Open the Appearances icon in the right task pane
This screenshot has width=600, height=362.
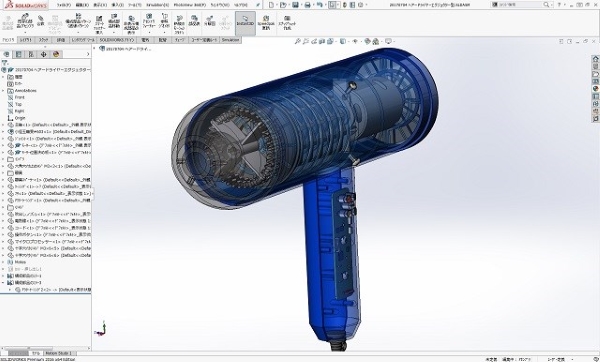595,89
